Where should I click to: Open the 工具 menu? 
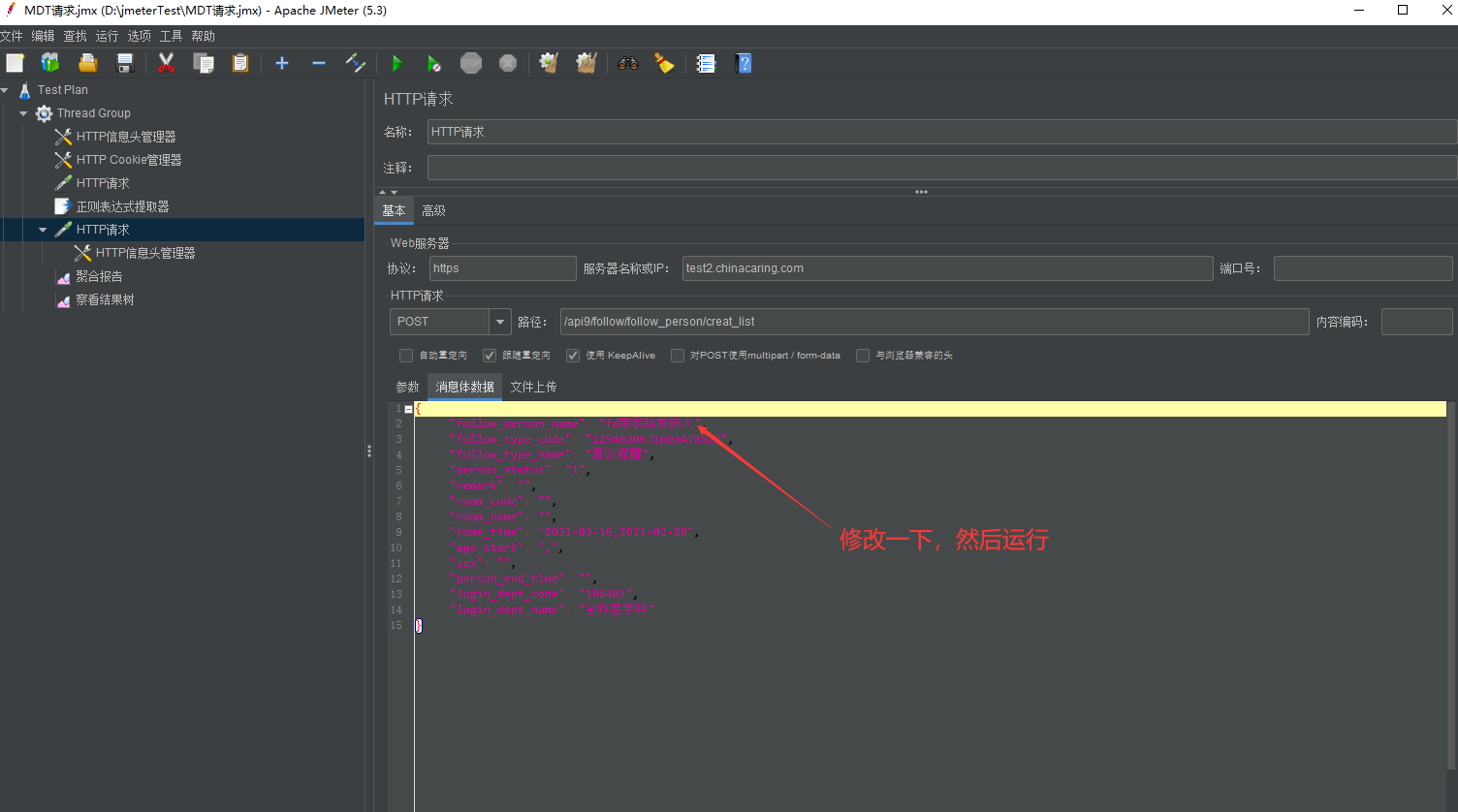172,36
